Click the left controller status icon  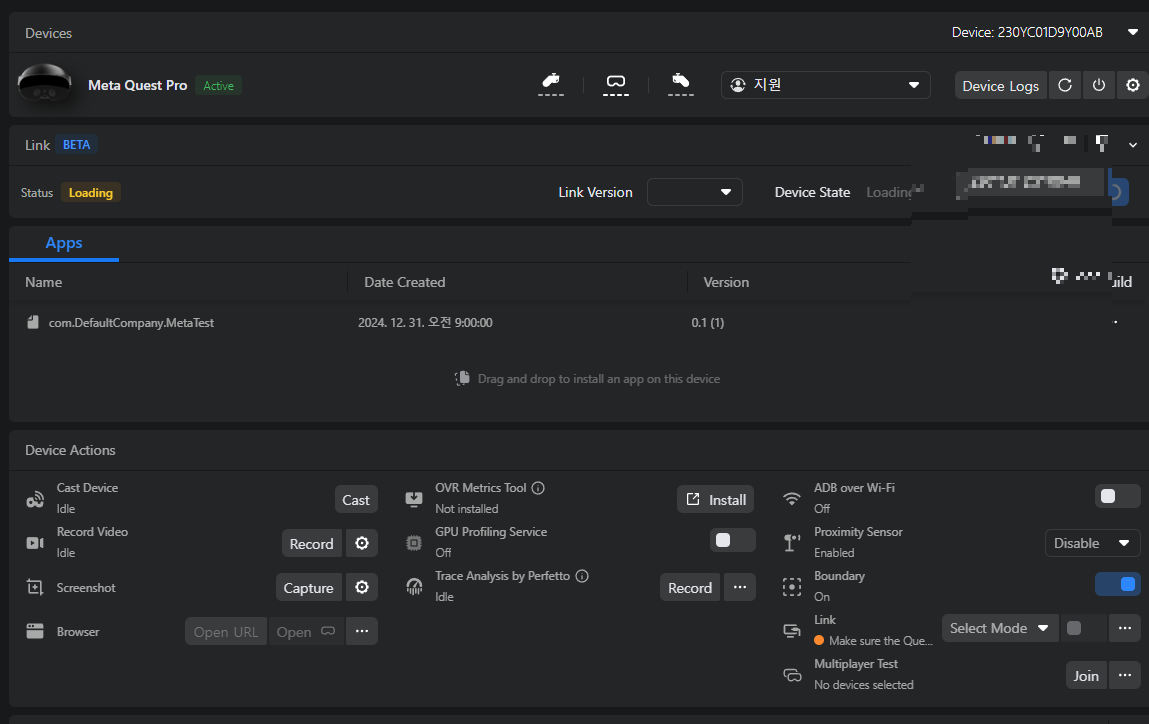[x=551, y=84]
